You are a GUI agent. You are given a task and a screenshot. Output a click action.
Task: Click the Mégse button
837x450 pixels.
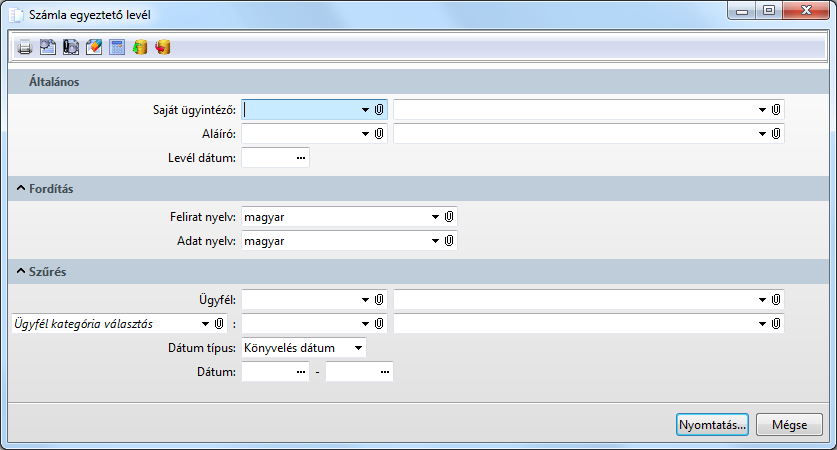coord(789,424)
